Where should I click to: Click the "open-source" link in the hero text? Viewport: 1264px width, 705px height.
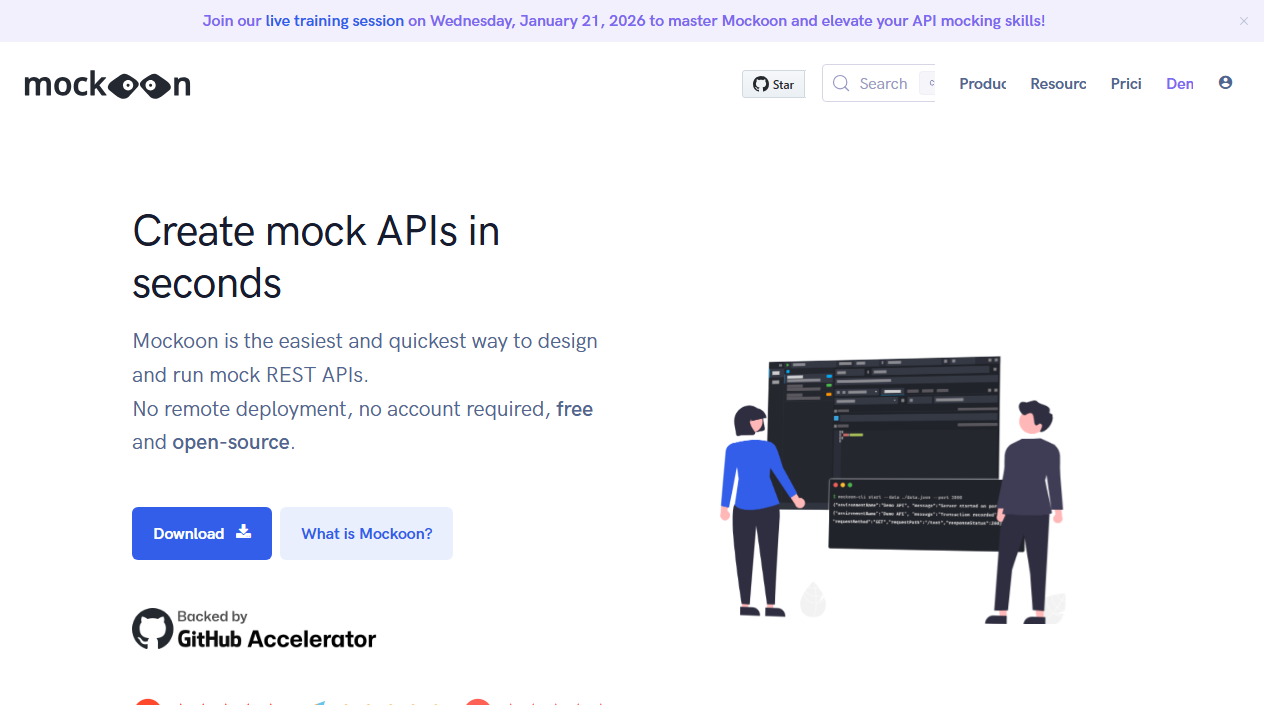(x=231, y=441)
